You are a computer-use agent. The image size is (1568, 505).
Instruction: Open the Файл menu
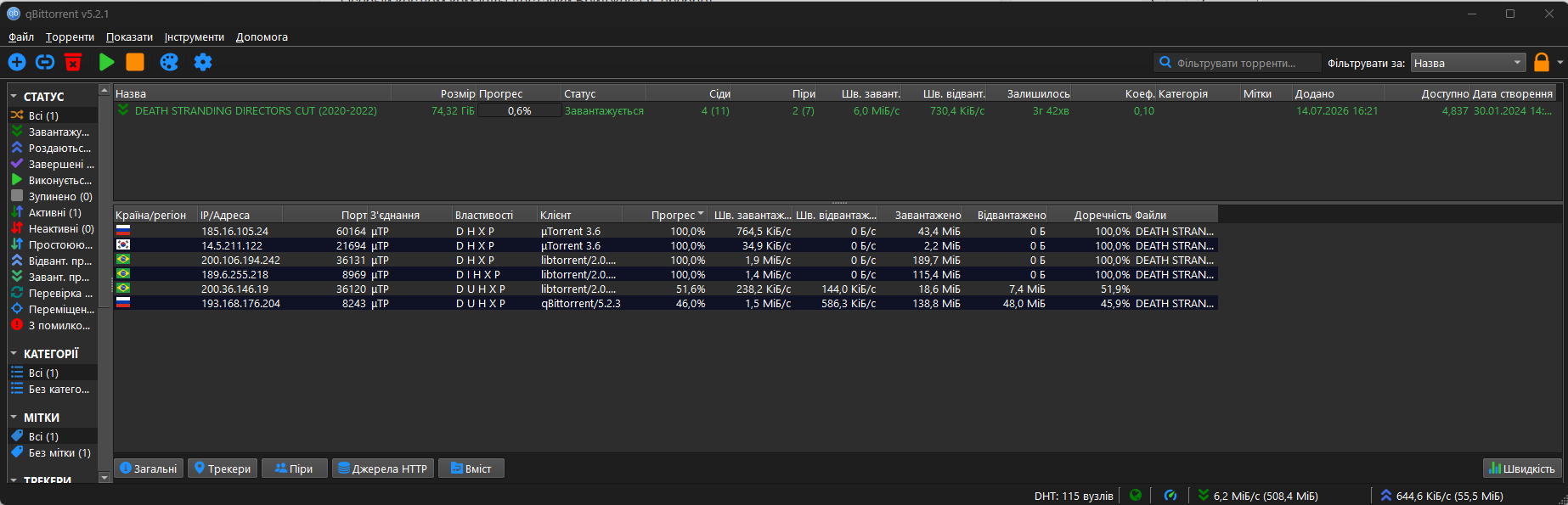point(21,36)
